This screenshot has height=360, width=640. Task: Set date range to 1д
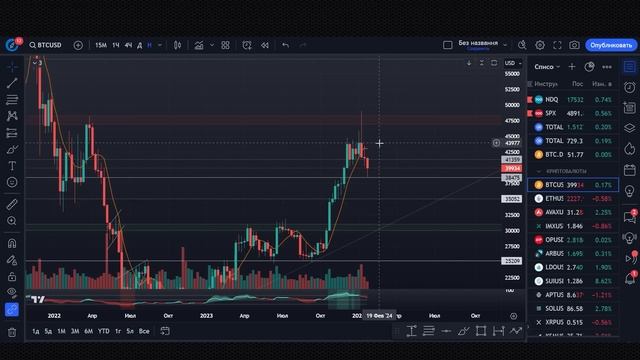36,331
